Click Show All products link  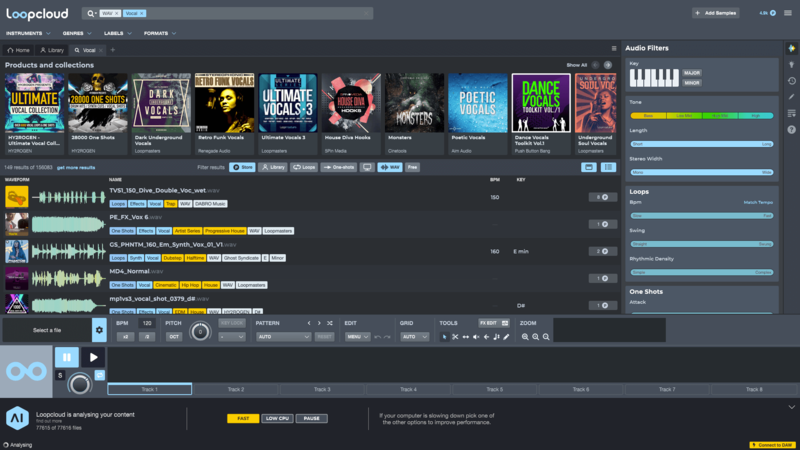click(x=577, y=65)
